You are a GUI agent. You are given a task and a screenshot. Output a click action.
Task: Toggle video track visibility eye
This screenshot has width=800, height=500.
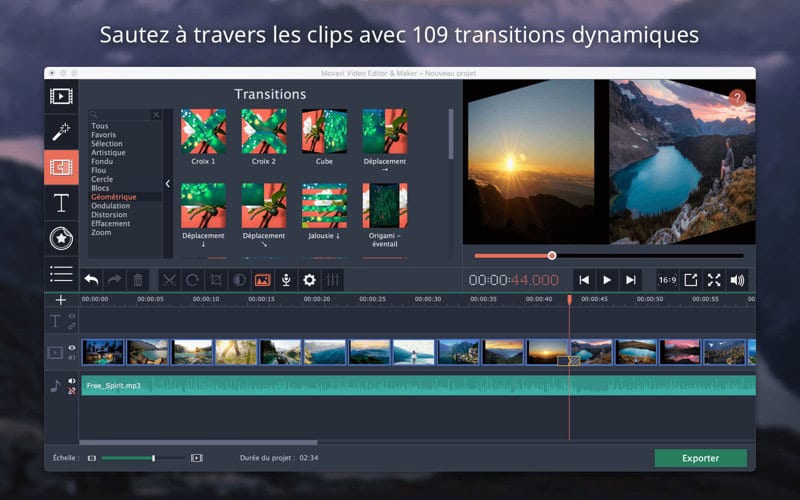(x=72, y=347)
